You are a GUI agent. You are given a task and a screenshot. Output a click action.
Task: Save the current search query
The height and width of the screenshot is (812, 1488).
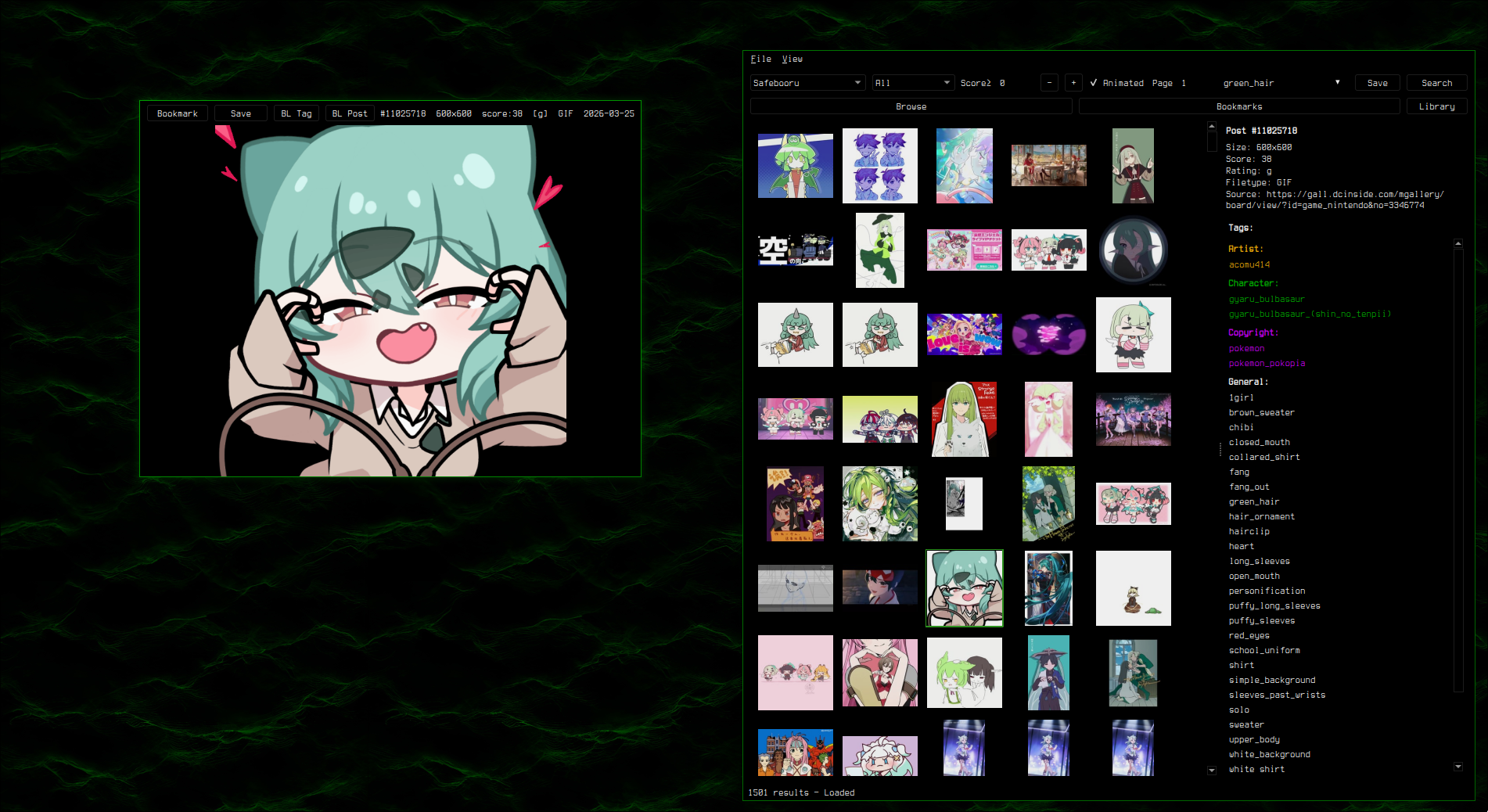point(1377,82)
